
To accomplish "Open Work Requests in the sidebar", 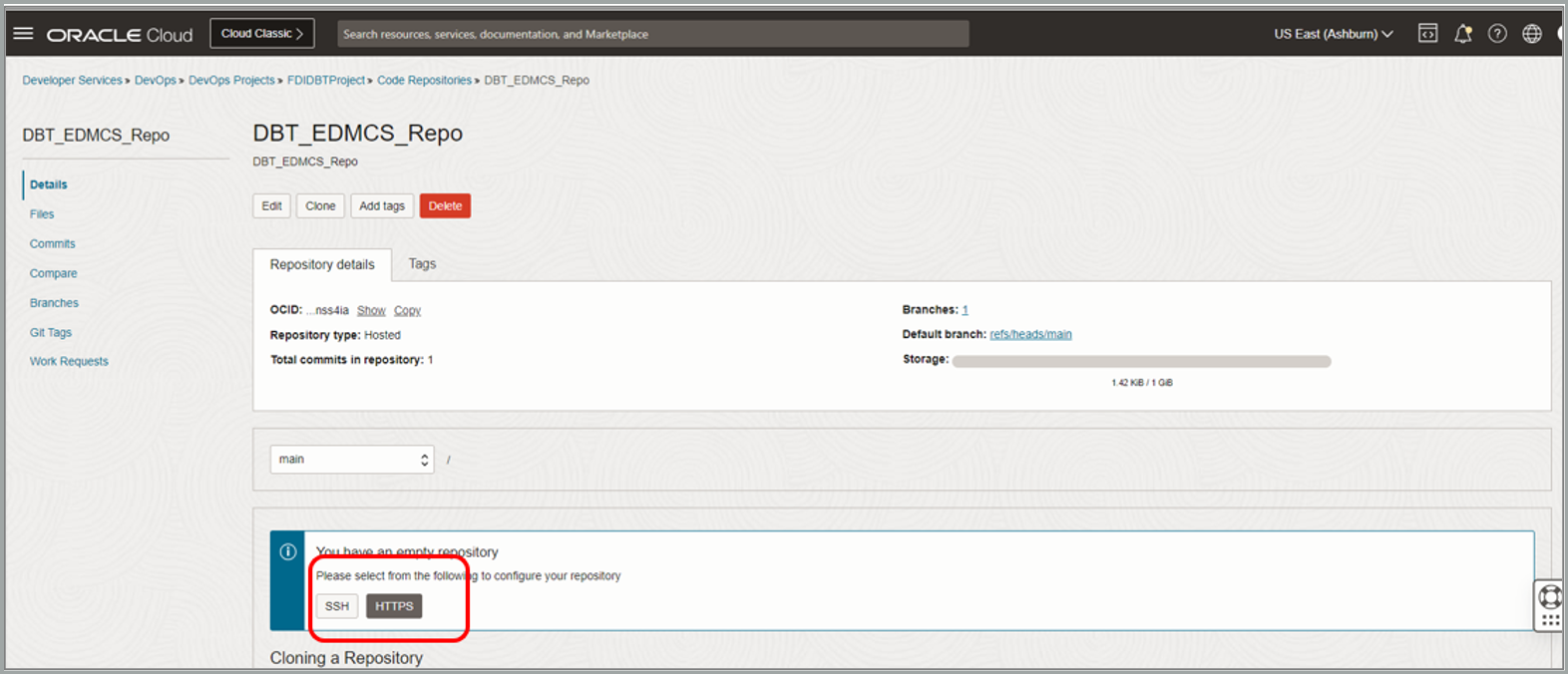I will point(69,362).
